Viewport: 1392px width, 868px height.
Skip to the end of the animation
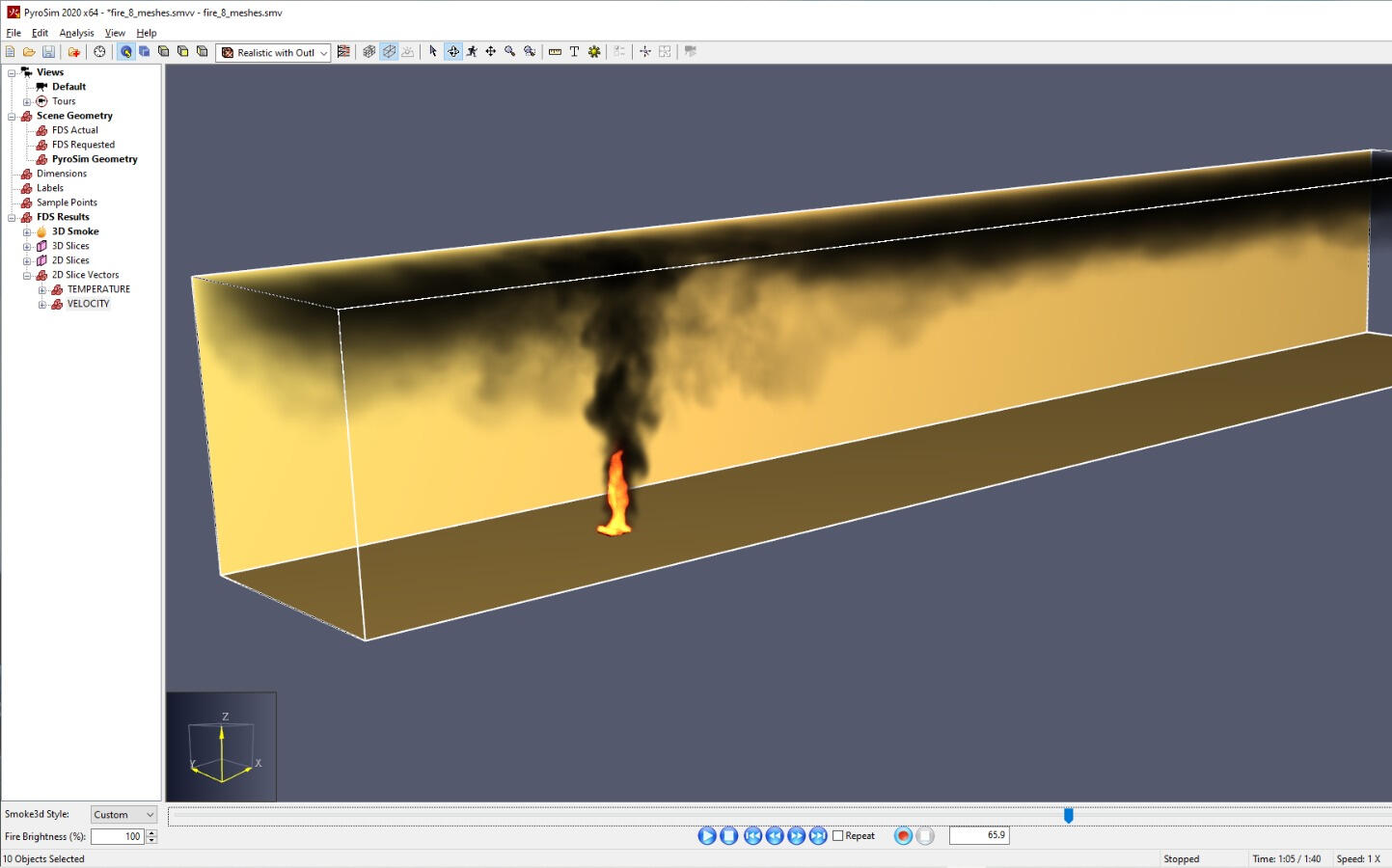[818, 836]
